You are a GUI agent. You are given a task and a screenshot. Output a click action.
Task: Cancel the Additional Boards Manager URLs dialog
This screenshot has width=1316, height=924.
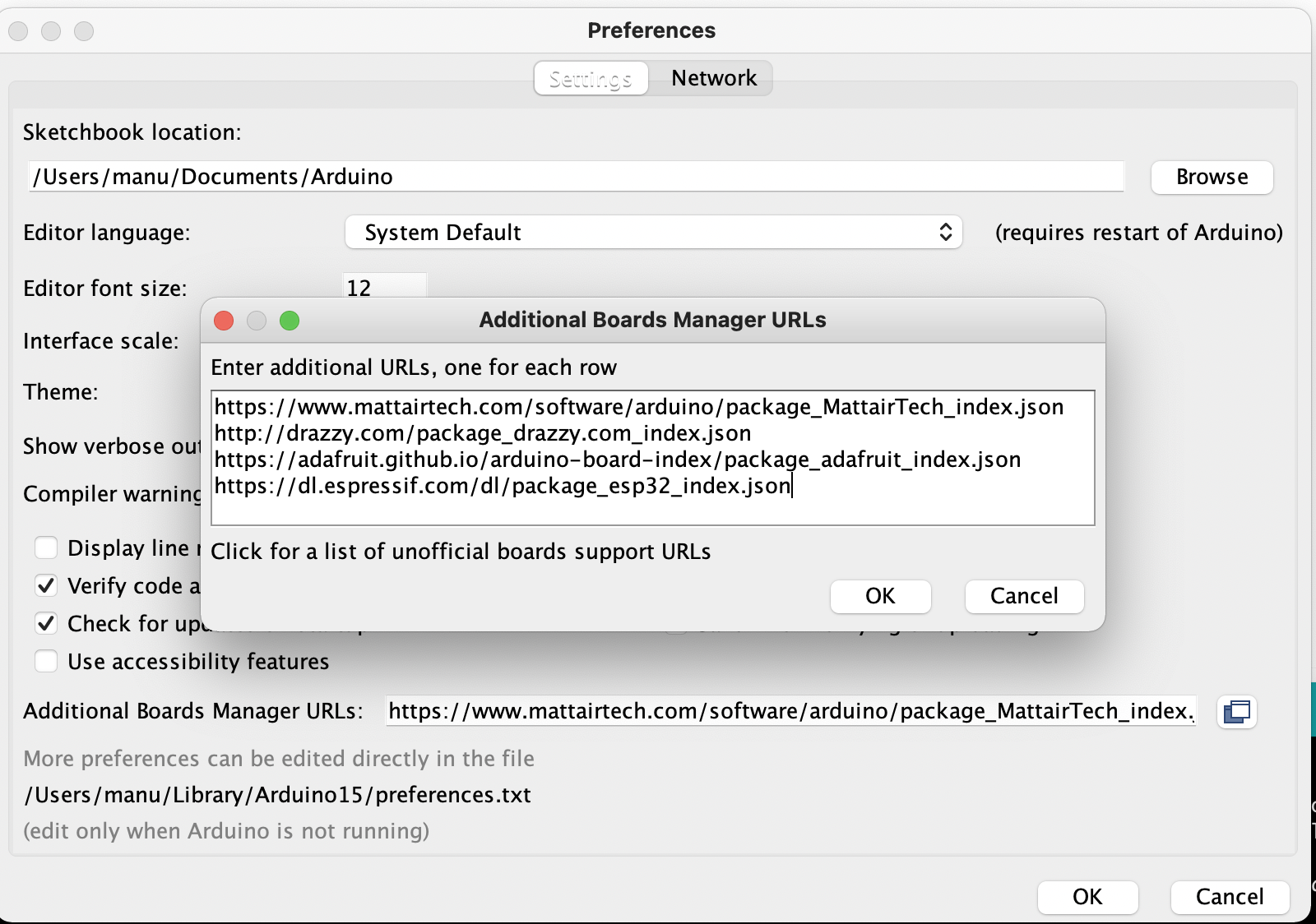pyautogui.click(x=1024, y=596)
